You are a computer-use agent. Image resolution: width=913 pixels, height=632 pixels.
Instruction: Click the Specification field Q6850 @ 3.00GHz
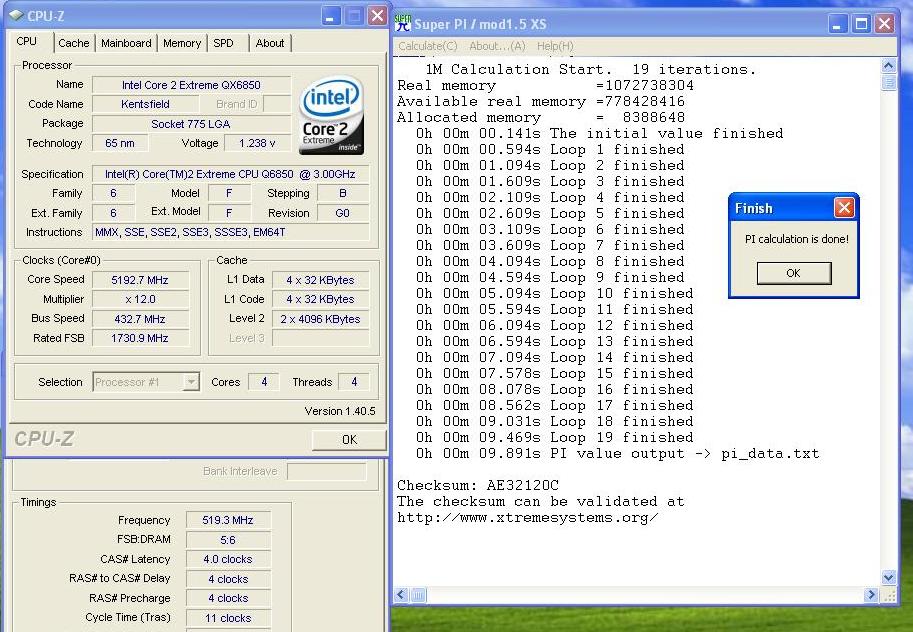230,174
